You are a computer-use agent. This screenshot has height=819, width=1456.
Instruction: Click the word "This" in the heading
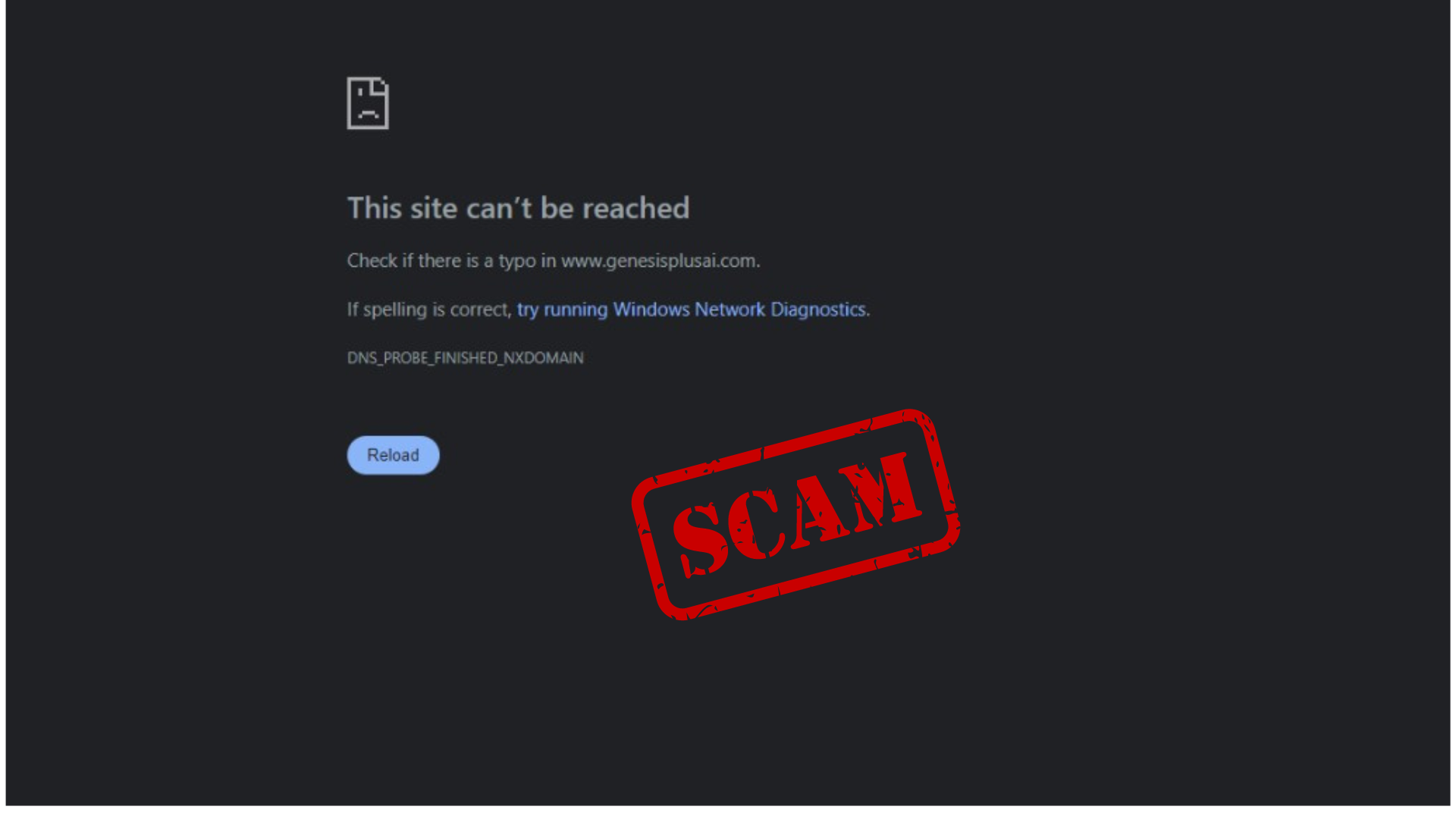[x=375, y=208]
